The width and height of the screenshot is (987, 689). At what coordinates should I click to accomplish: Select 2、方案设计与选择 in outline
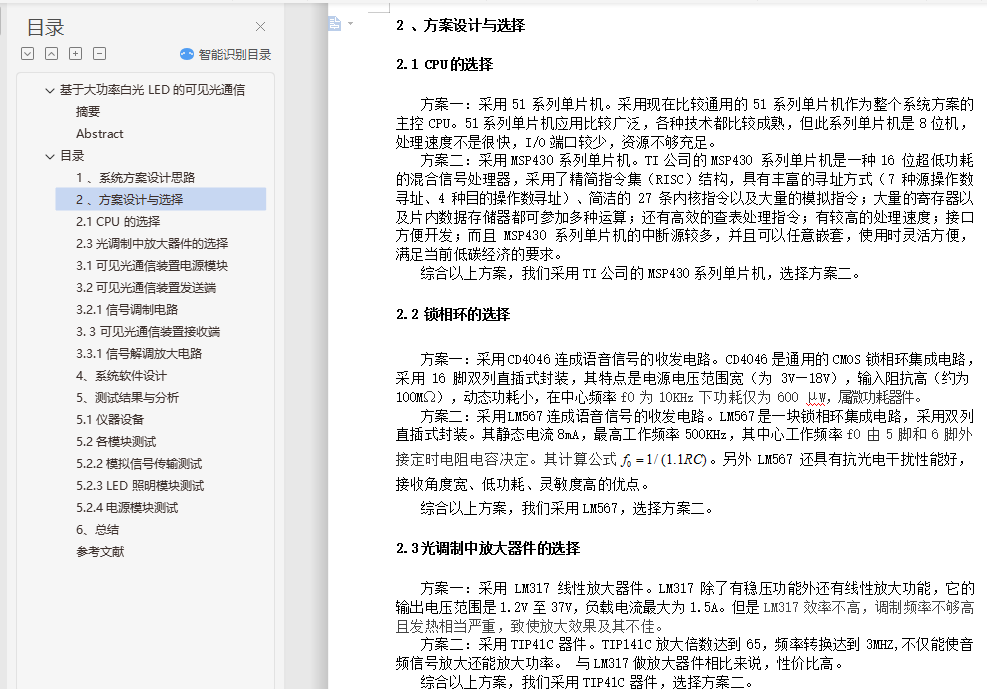point(161,199)
